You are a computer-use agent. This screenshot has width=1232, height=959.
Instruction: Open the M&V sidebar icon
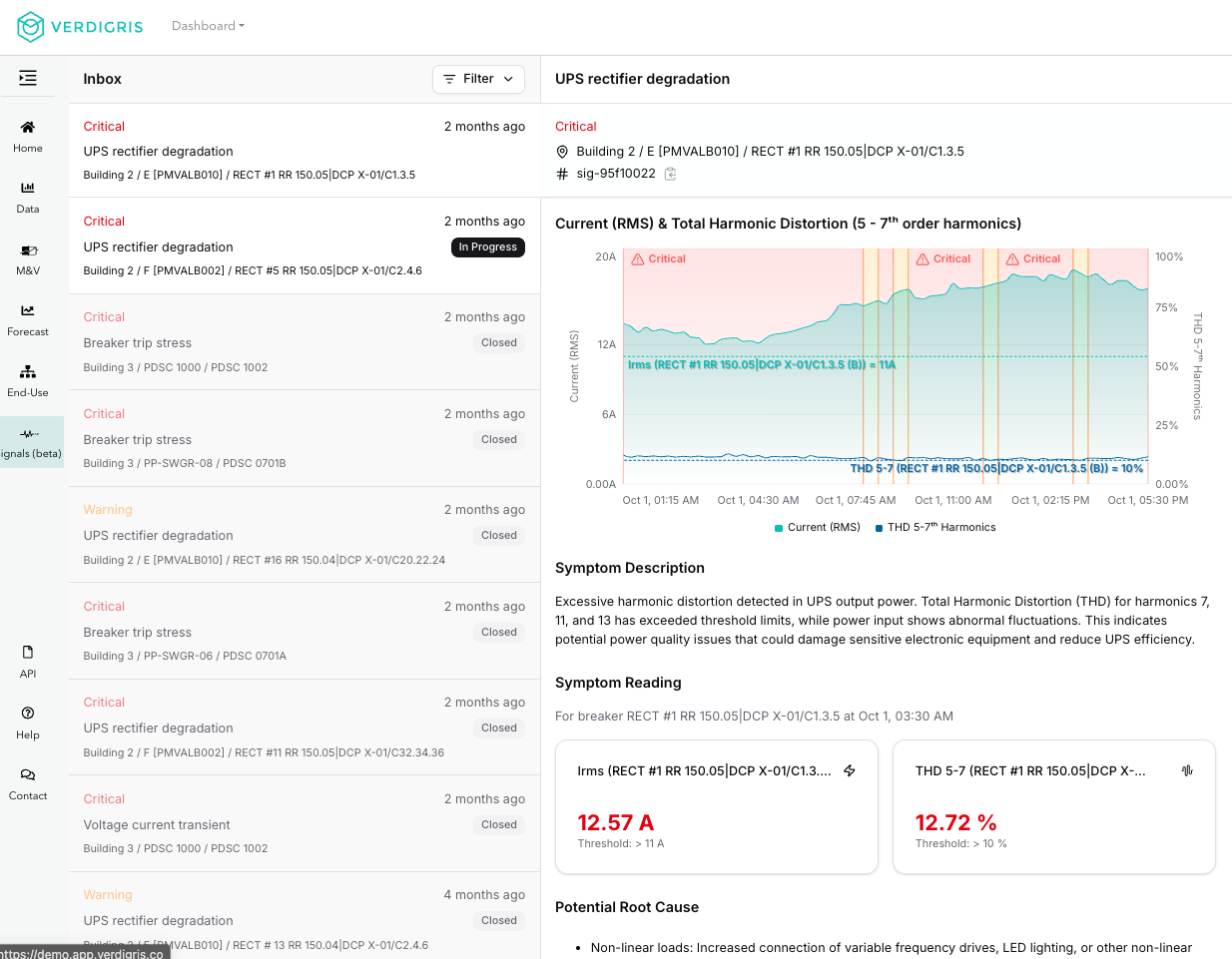(28, 249)
